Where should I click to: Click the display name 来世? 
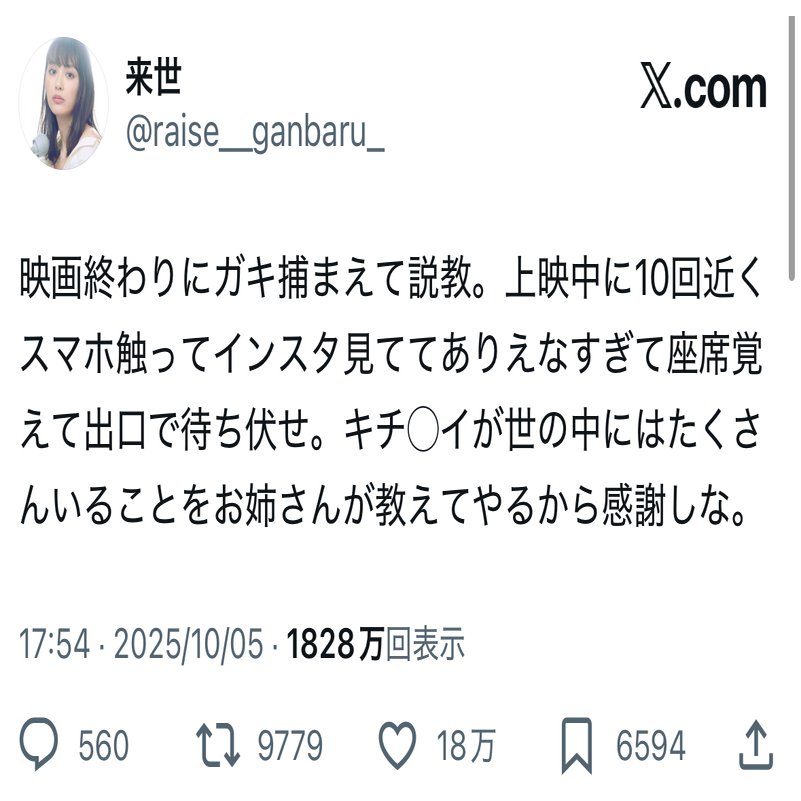click(x=153, y=78)
